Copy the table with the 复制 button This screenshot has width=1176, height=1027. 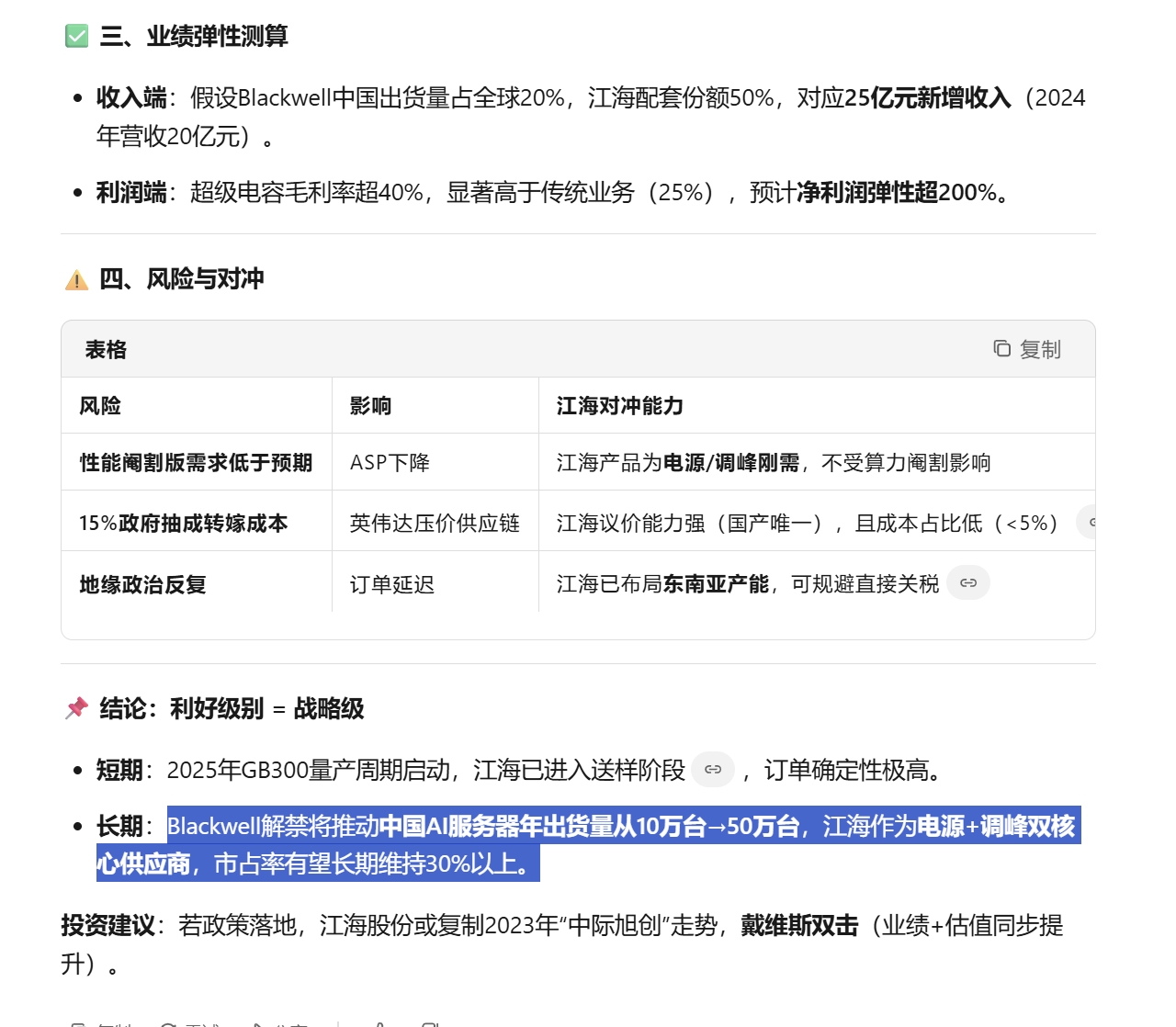(1027, 349)
